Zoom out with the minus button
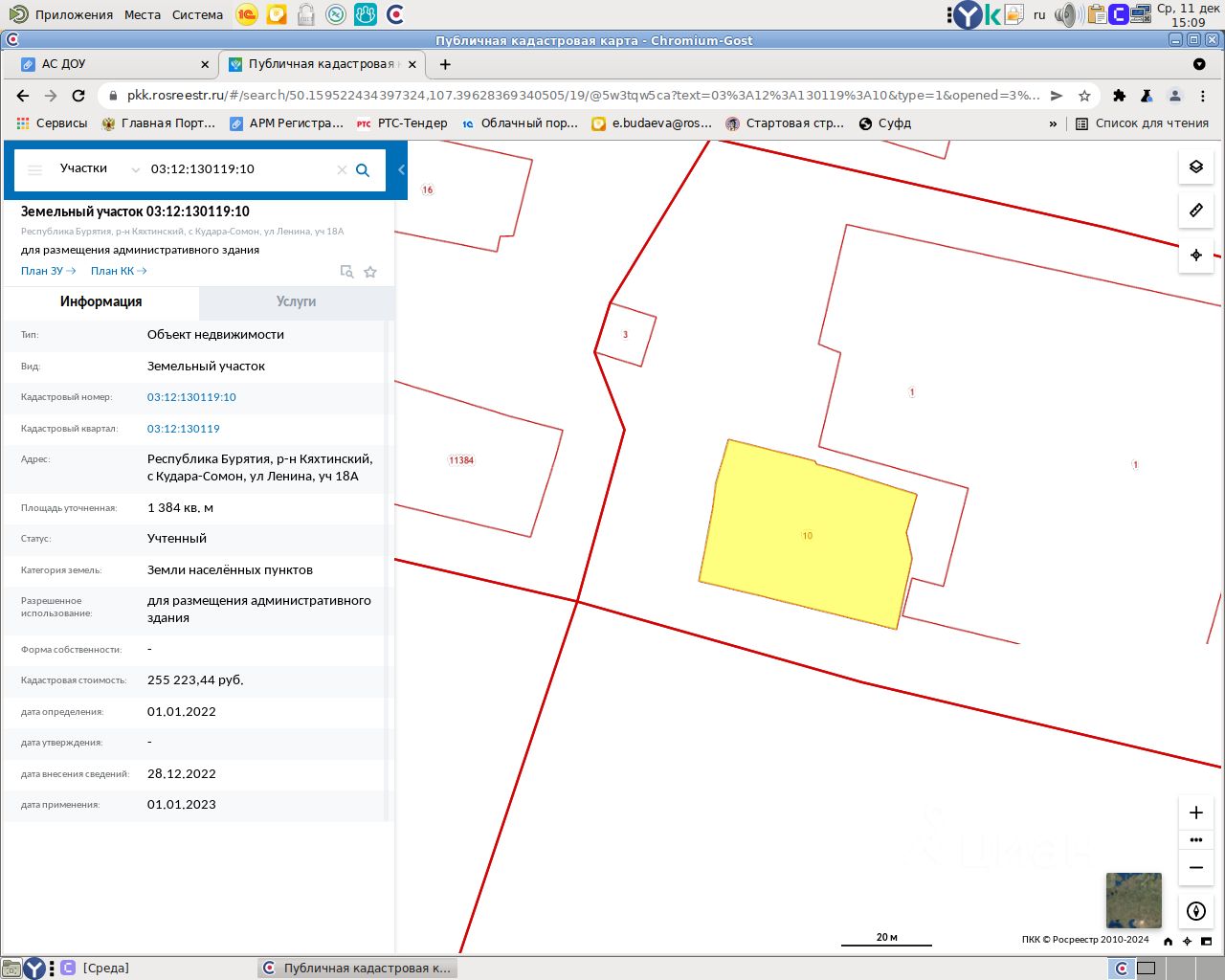The image size is (1225, 980). coord(1196,868)
